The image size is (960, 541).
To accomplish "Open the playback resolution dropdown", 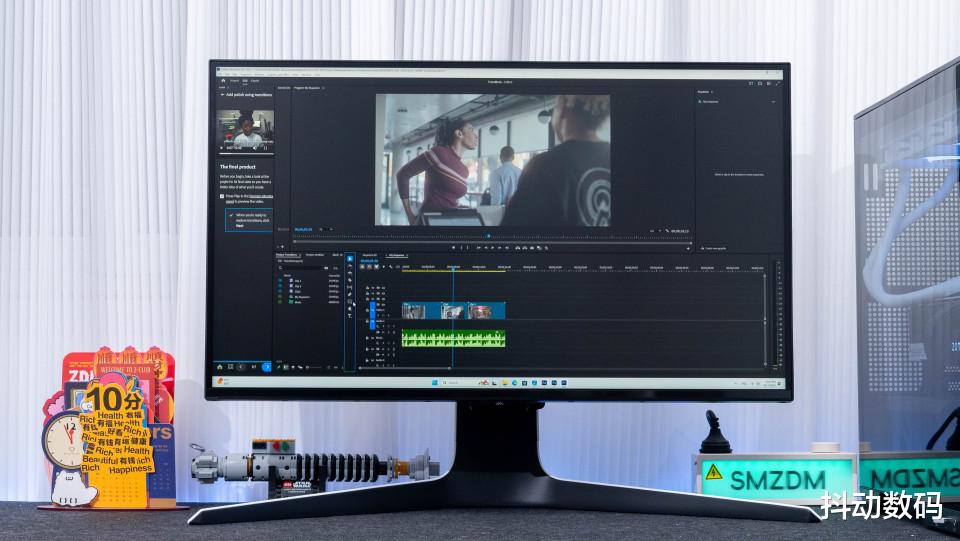I will [655, 231].
